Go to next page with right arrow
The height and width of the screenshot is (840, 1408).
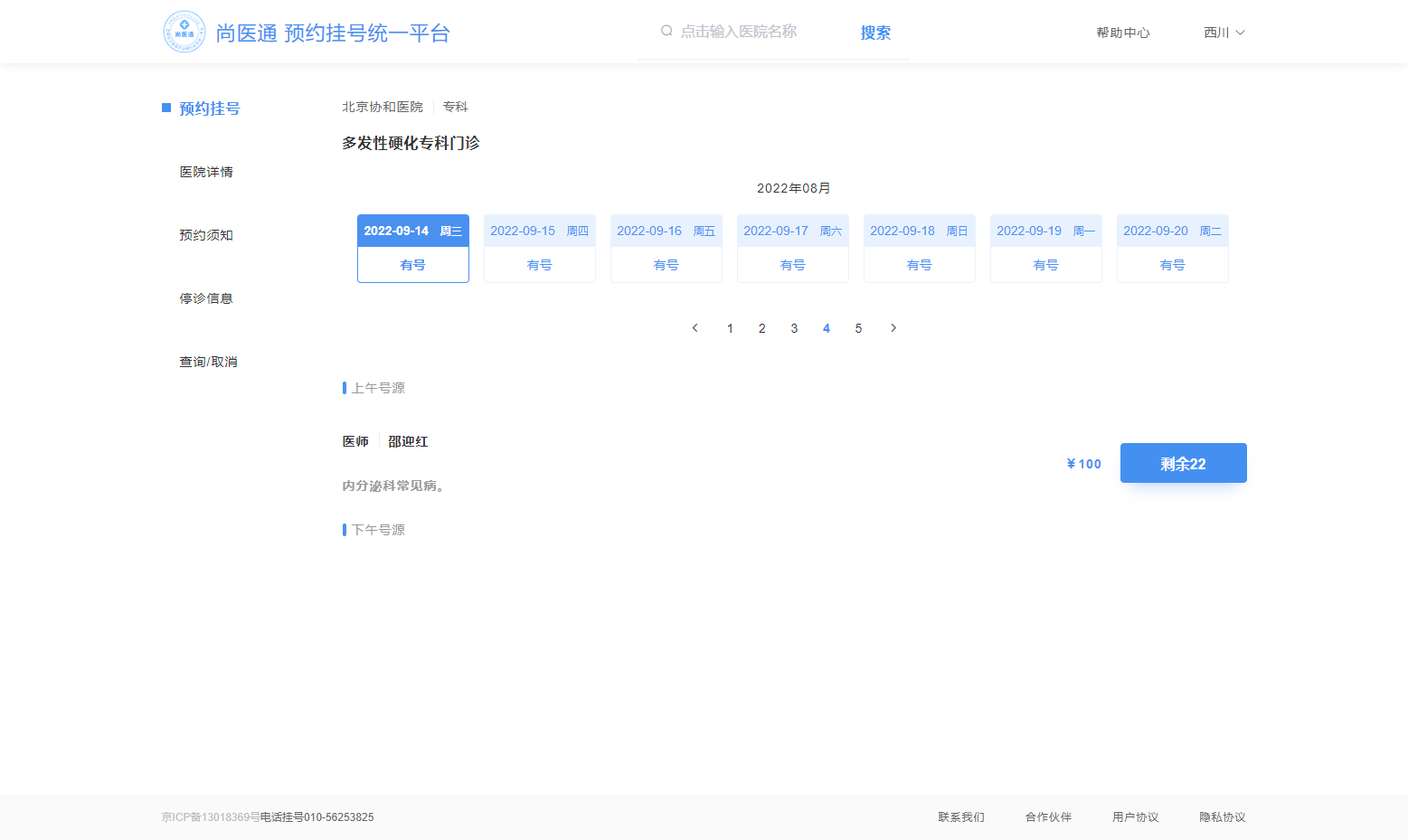click(893, 328)
